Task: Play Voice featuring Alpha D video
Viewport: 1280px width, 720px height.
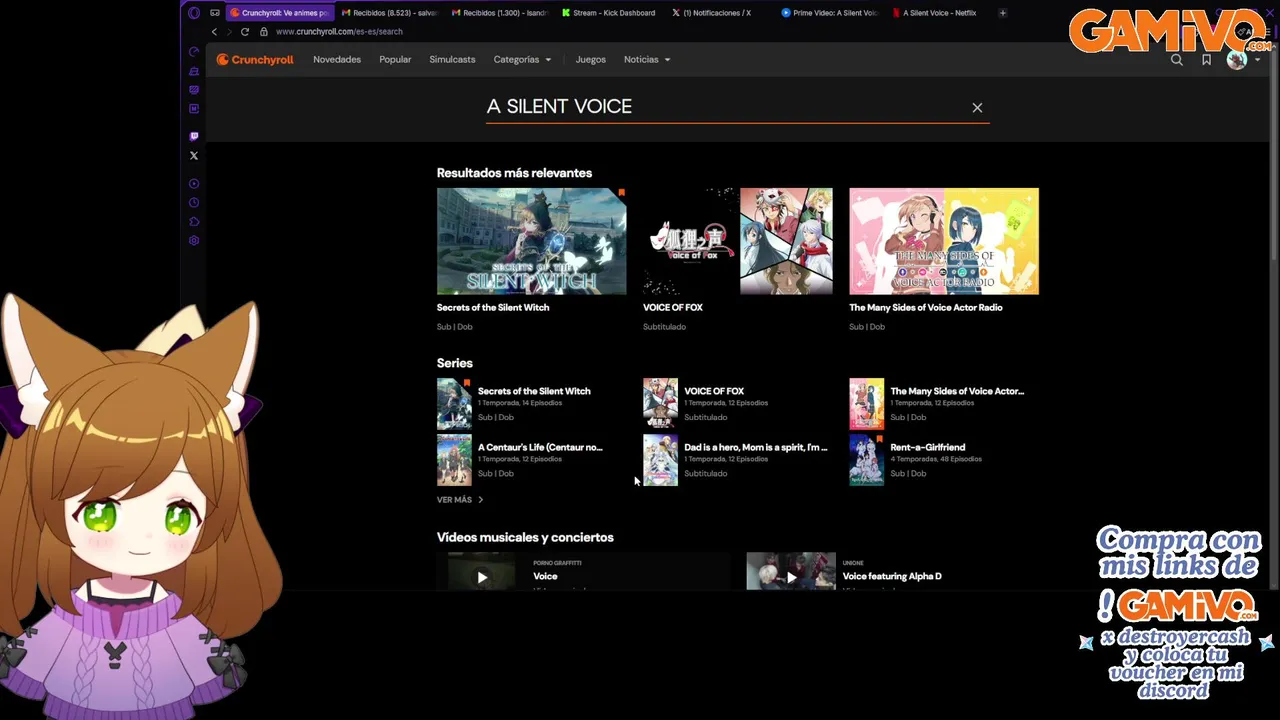Action: click(x=791, y=577)
